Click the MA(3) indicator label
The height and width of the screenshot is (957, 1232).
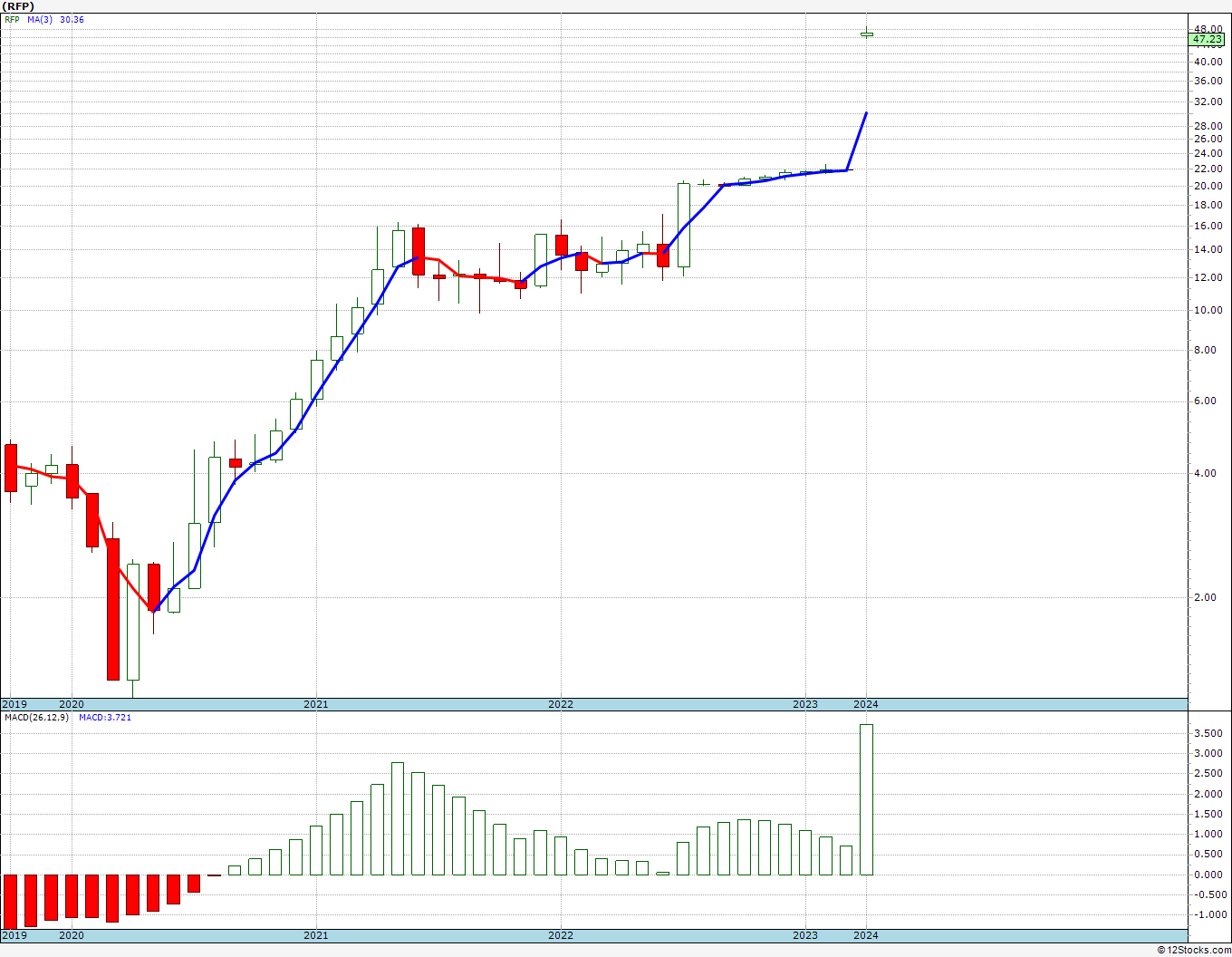[41, 20]
